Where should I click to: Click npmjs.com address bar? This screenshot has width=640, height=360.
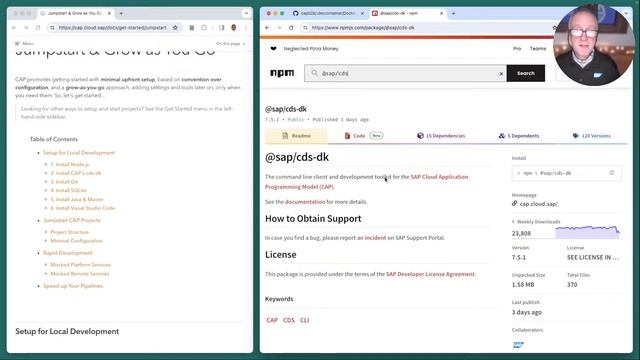[x=363, y=28]
